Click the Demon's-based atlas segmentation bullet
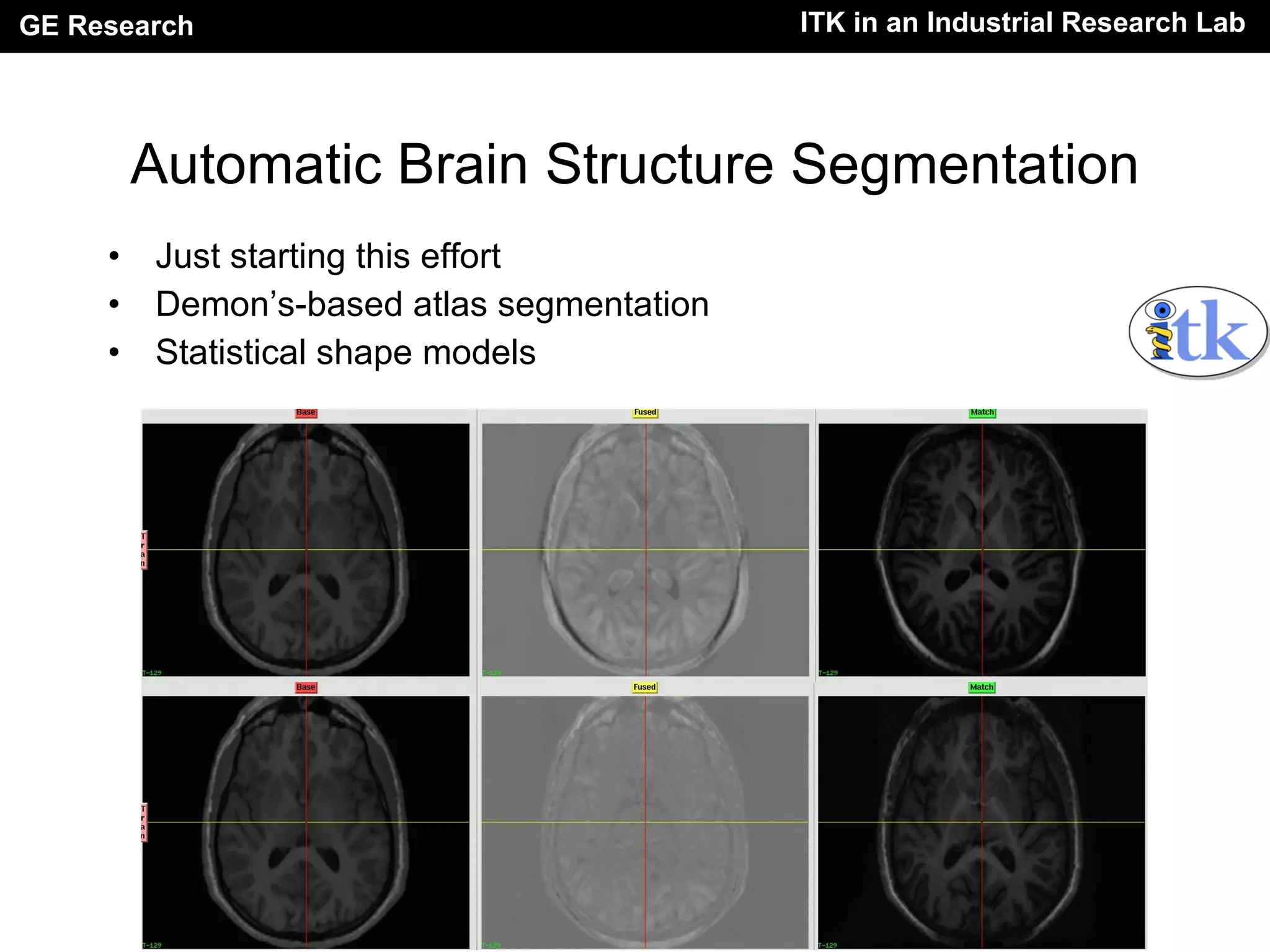Screen dimensions: 1270x952 (x=432, y=304)
